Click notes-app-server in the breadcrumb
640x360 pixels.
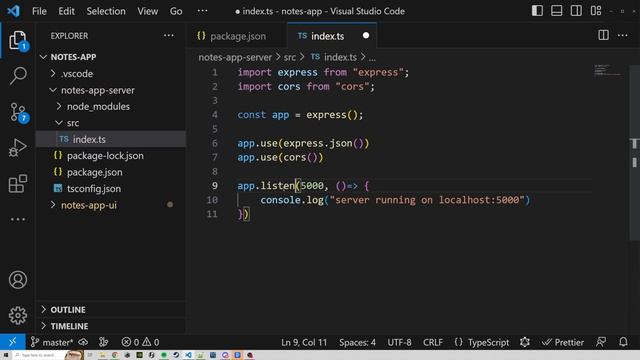click(x=235, y=57)
